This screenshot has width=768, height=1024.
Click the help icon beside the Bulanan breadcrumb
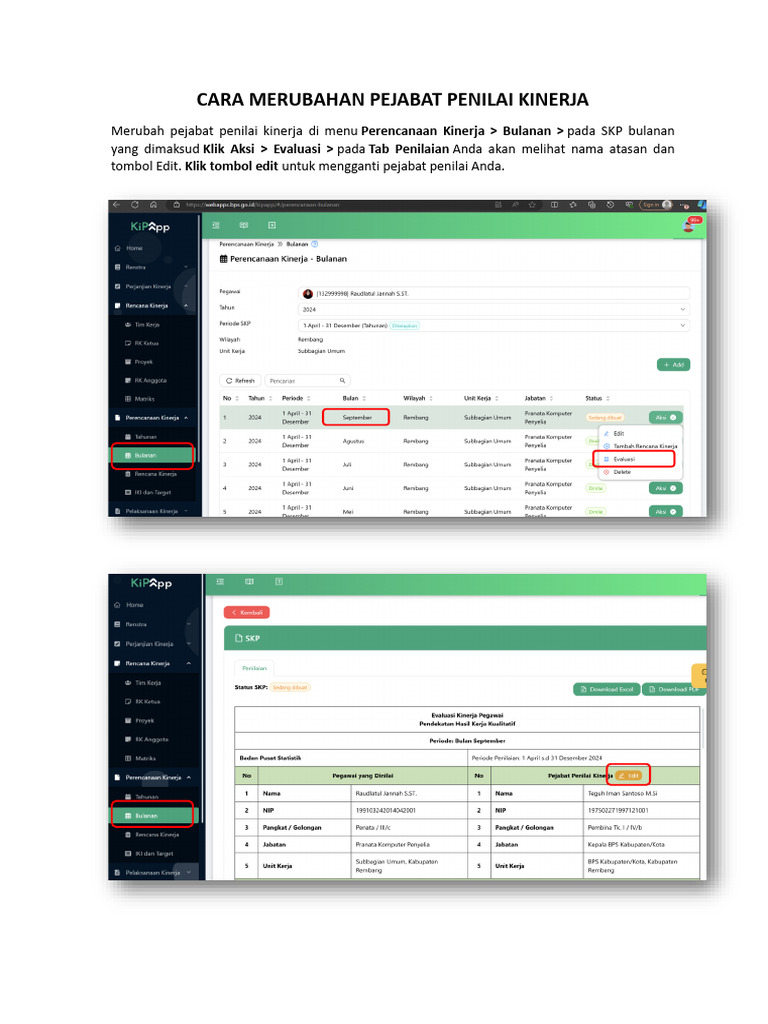coord(314,244)
